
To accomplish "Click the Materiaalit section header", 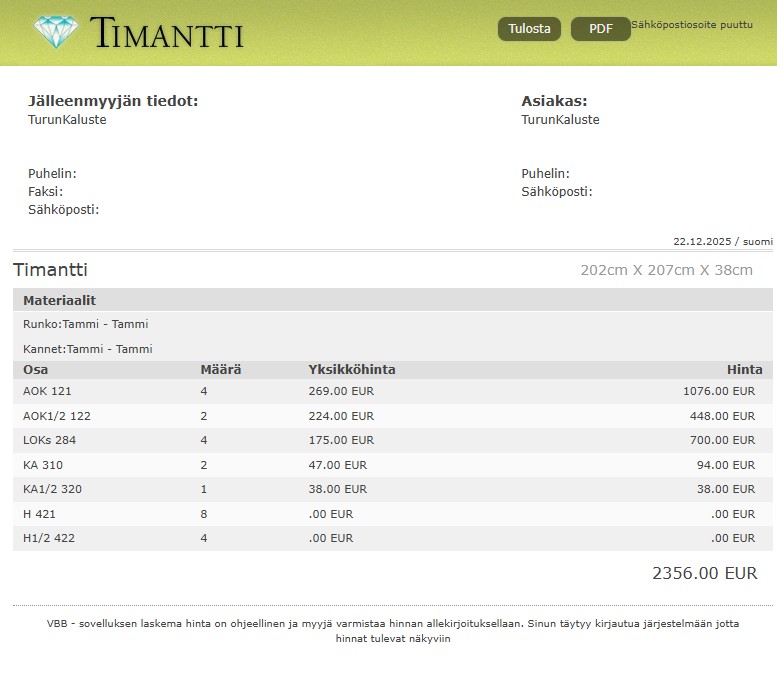I will coord(59,300).
